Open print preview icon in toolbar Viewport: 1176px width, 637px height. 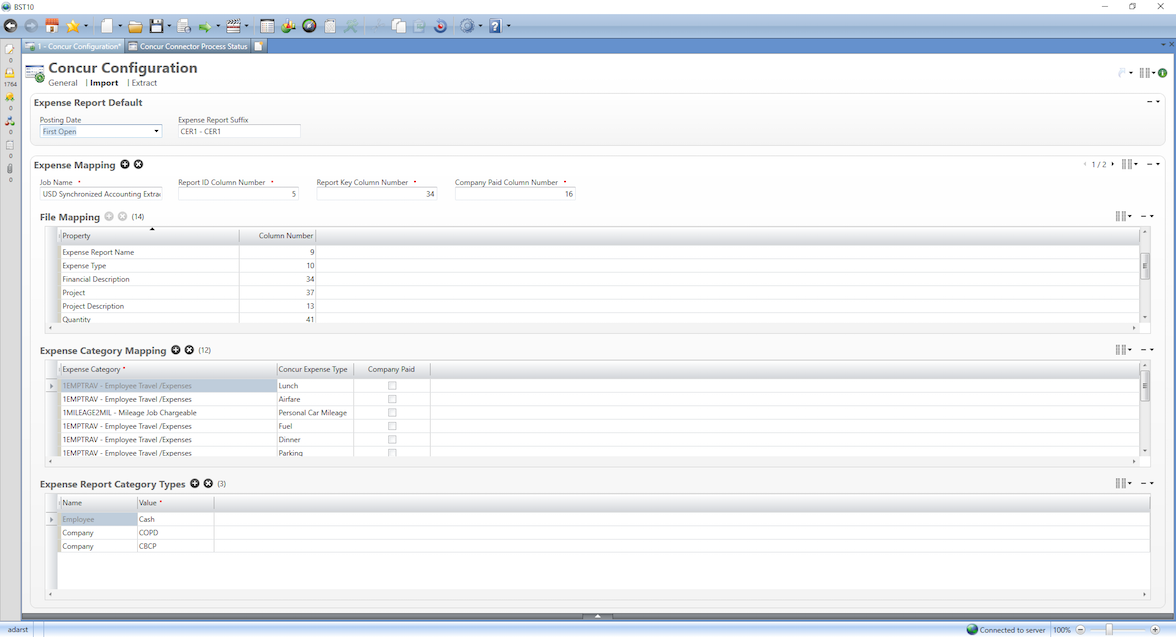click(x=184, y=26)
